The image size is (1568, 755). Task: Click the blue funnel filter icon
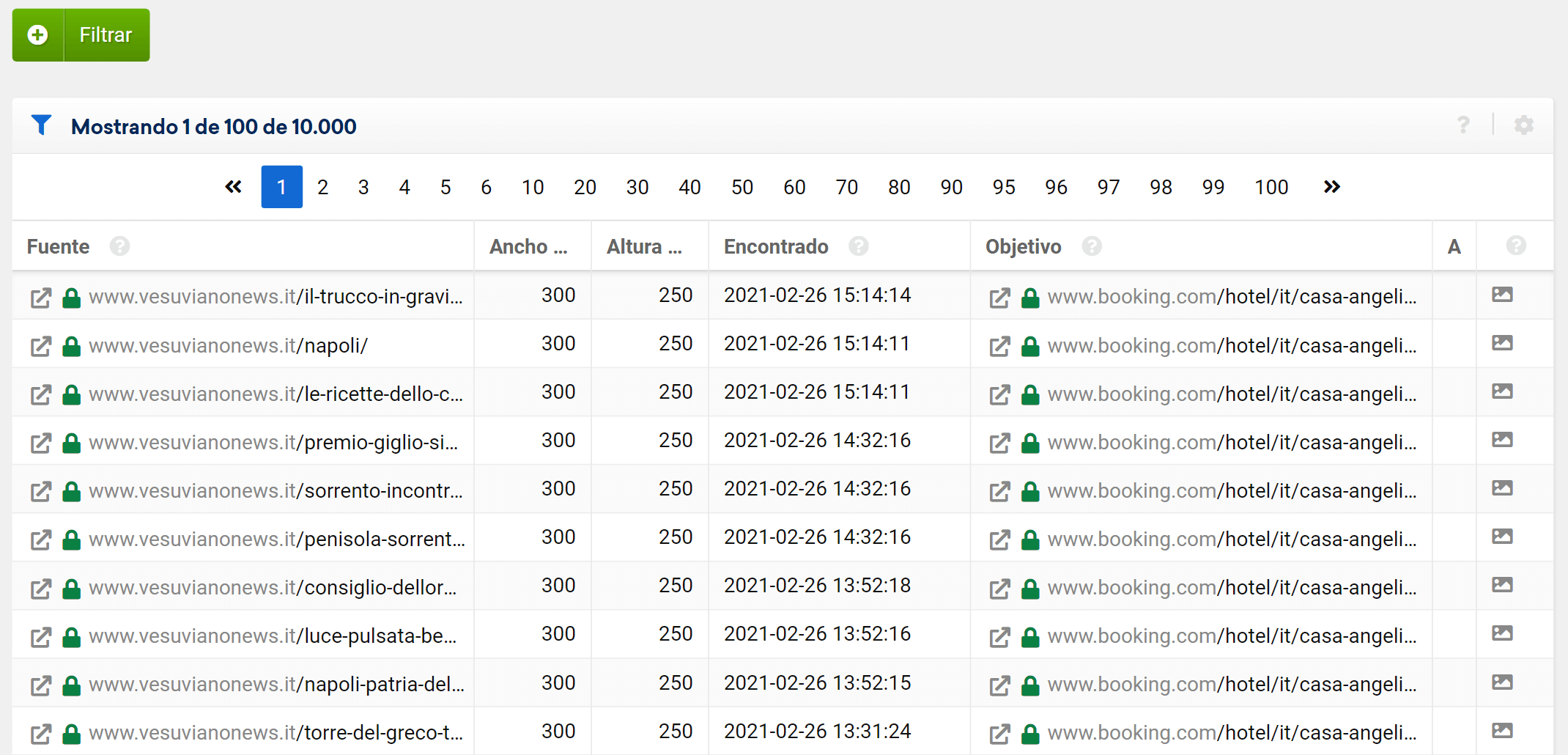click(41, 126)
